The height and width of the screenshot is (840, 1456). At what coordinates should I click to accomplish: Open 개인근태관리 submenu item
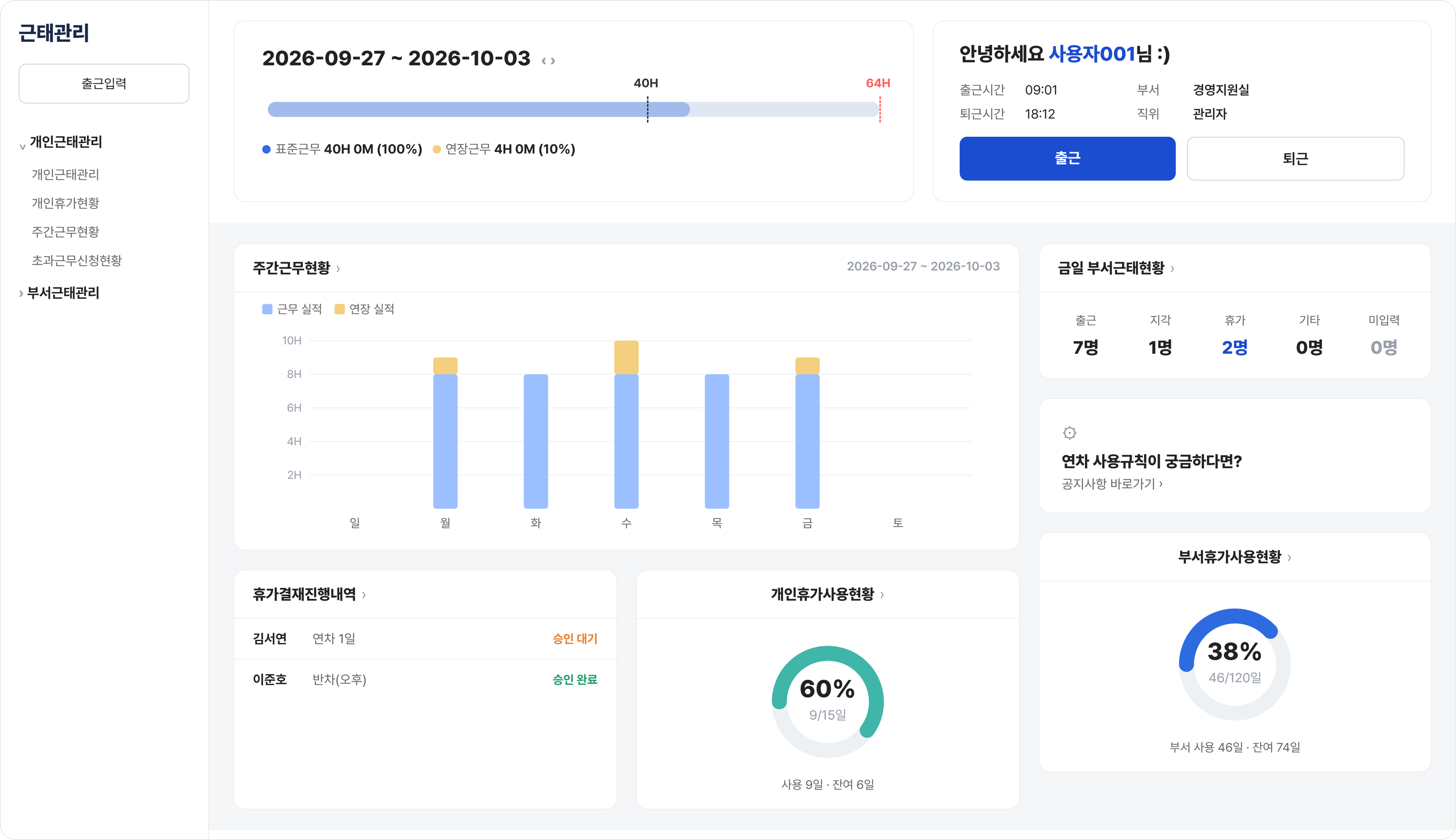coord(65,174)
